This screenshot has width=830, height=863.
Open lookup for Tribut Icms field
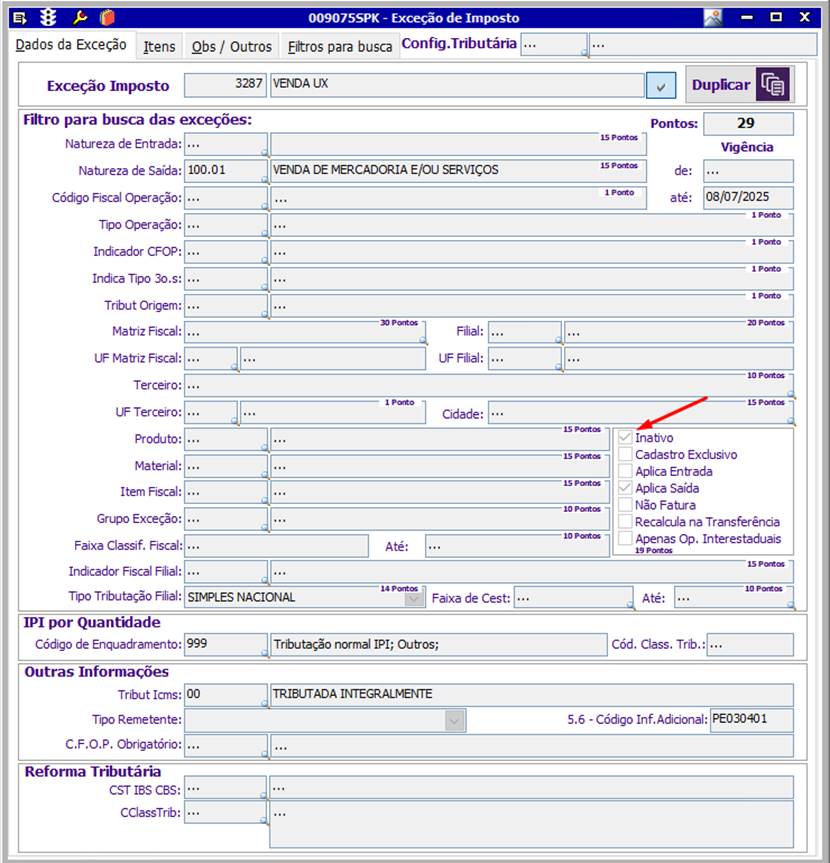264,703
